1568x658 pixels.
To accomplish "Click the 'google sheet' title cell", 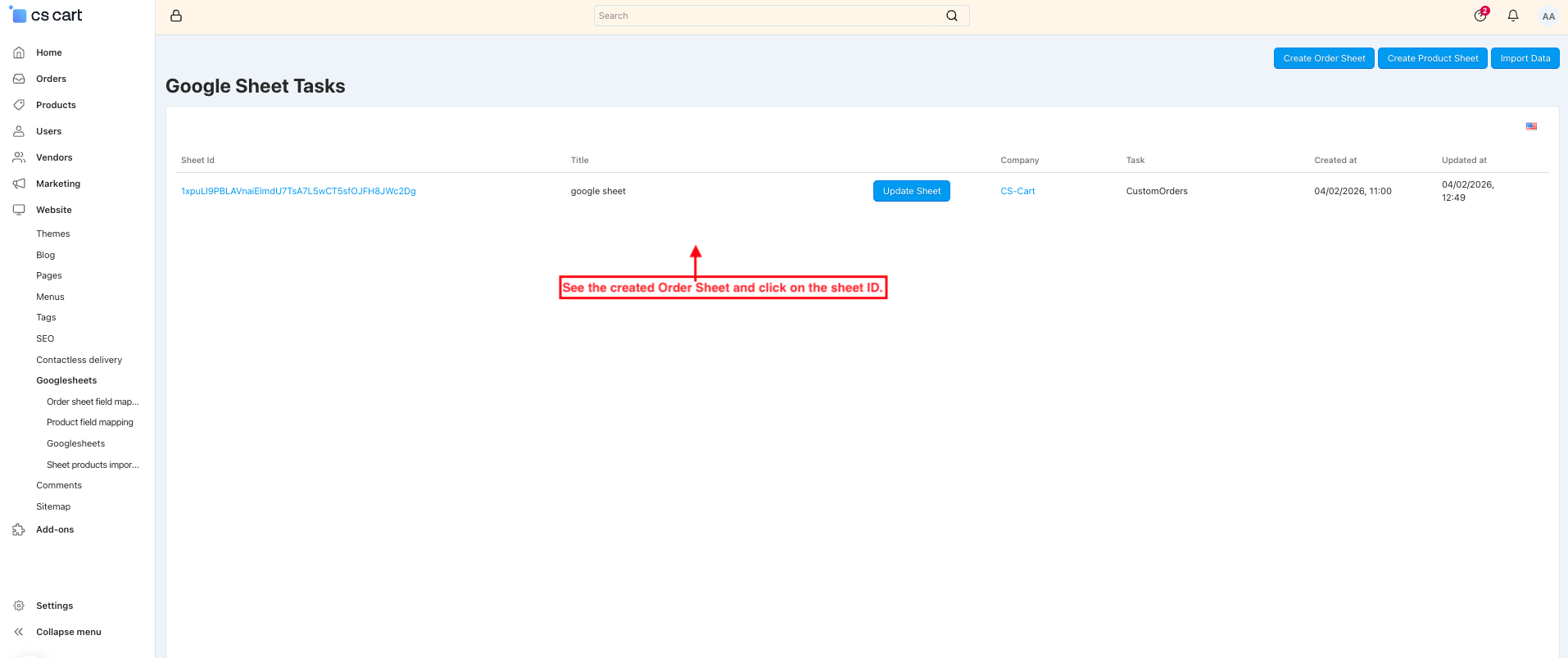I will tap(598, 191).
